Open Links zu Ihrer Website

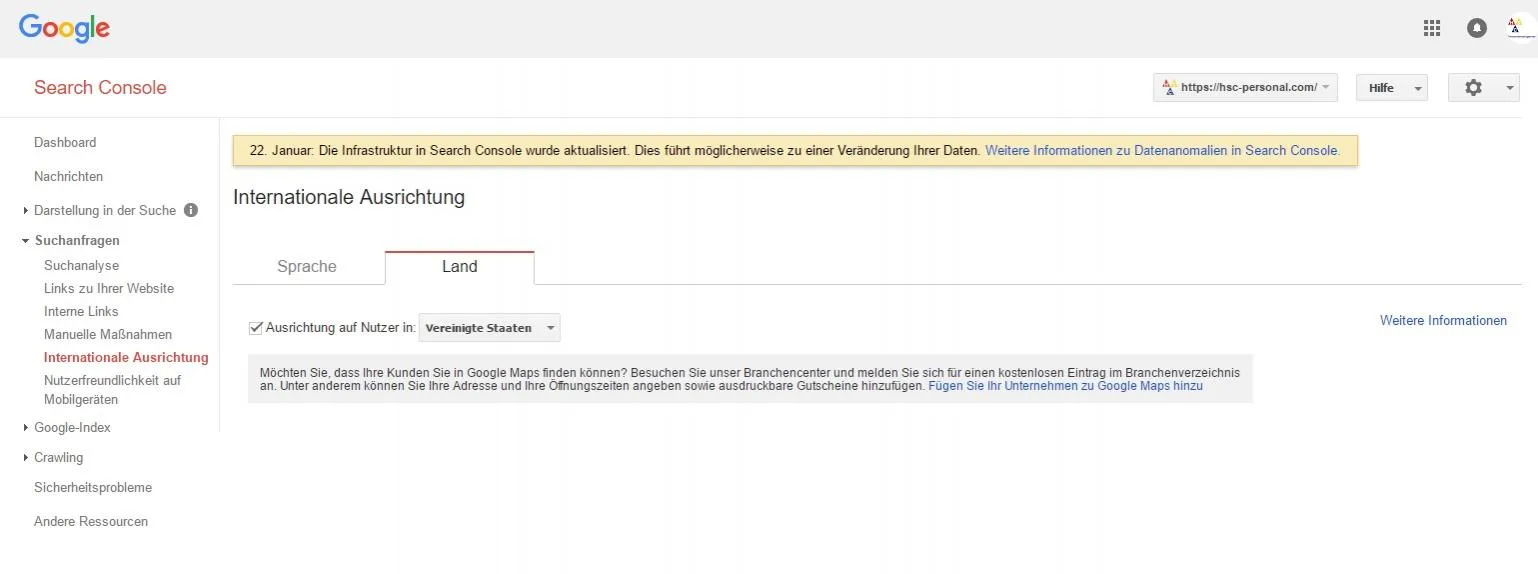click(109, 288)
